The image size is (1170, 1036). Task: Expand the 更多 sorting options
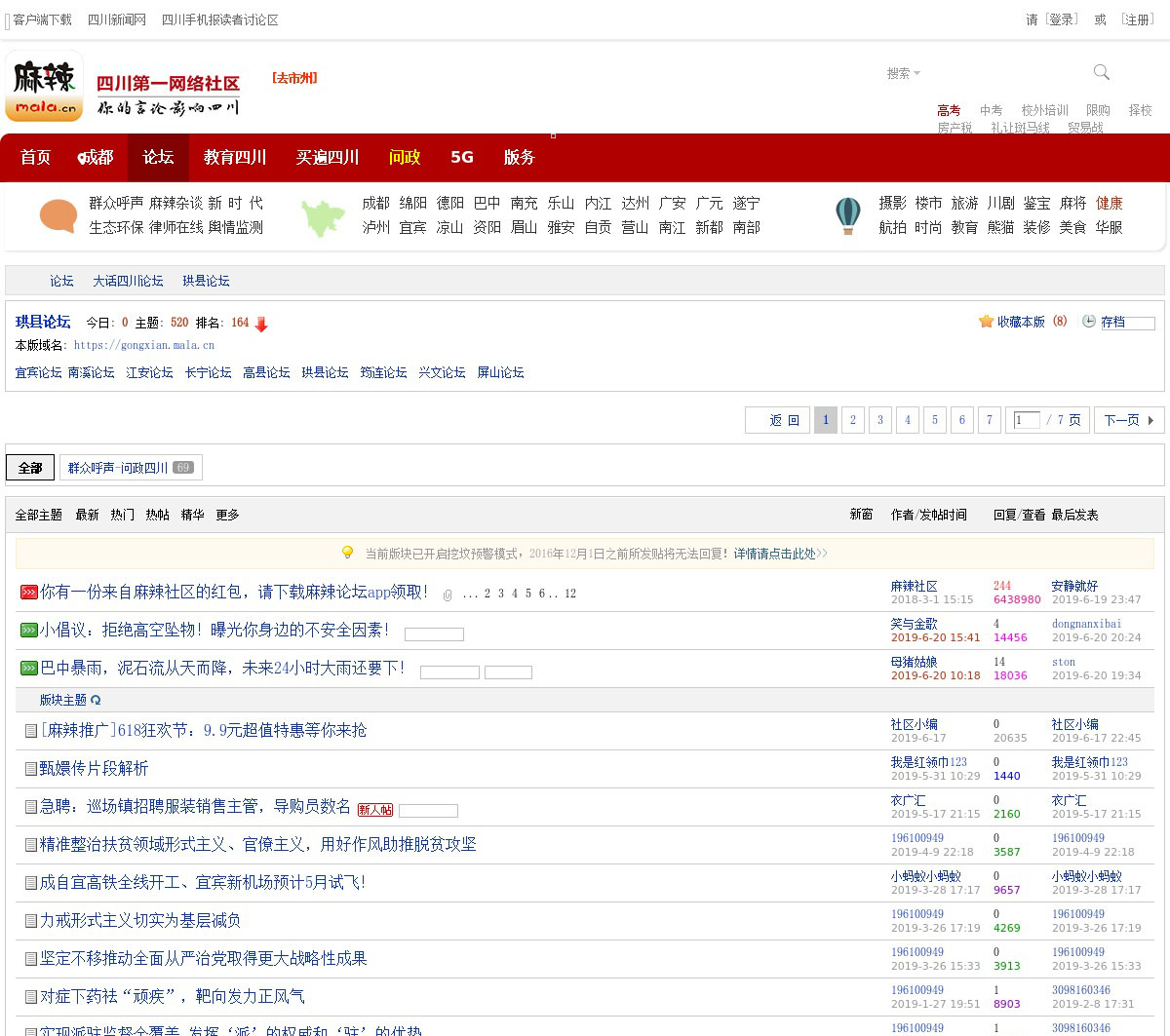pyautogui.click(x=227, y=515)
